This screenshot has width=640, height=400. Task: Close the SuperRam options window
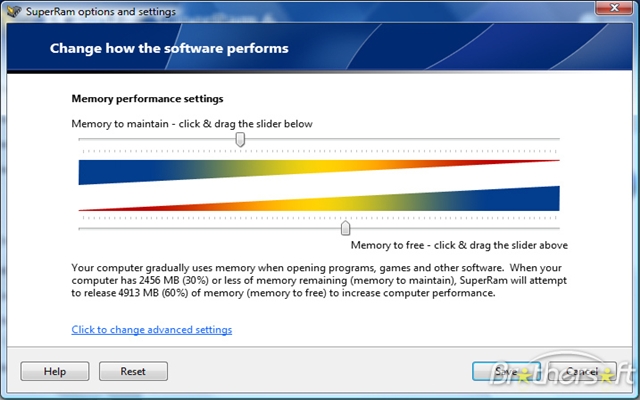pyautogui.click(x=614, y=9)
